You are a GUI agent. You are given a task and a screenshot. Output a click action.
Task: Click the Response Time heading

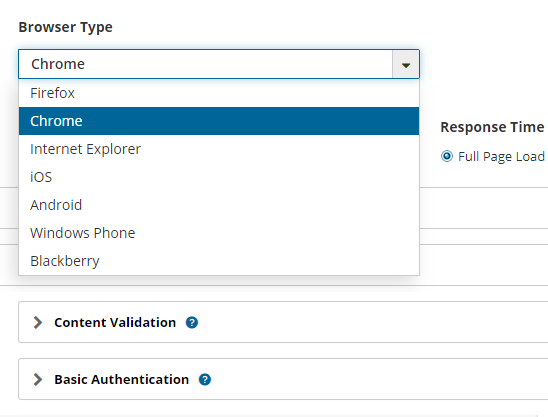[492, 127]
